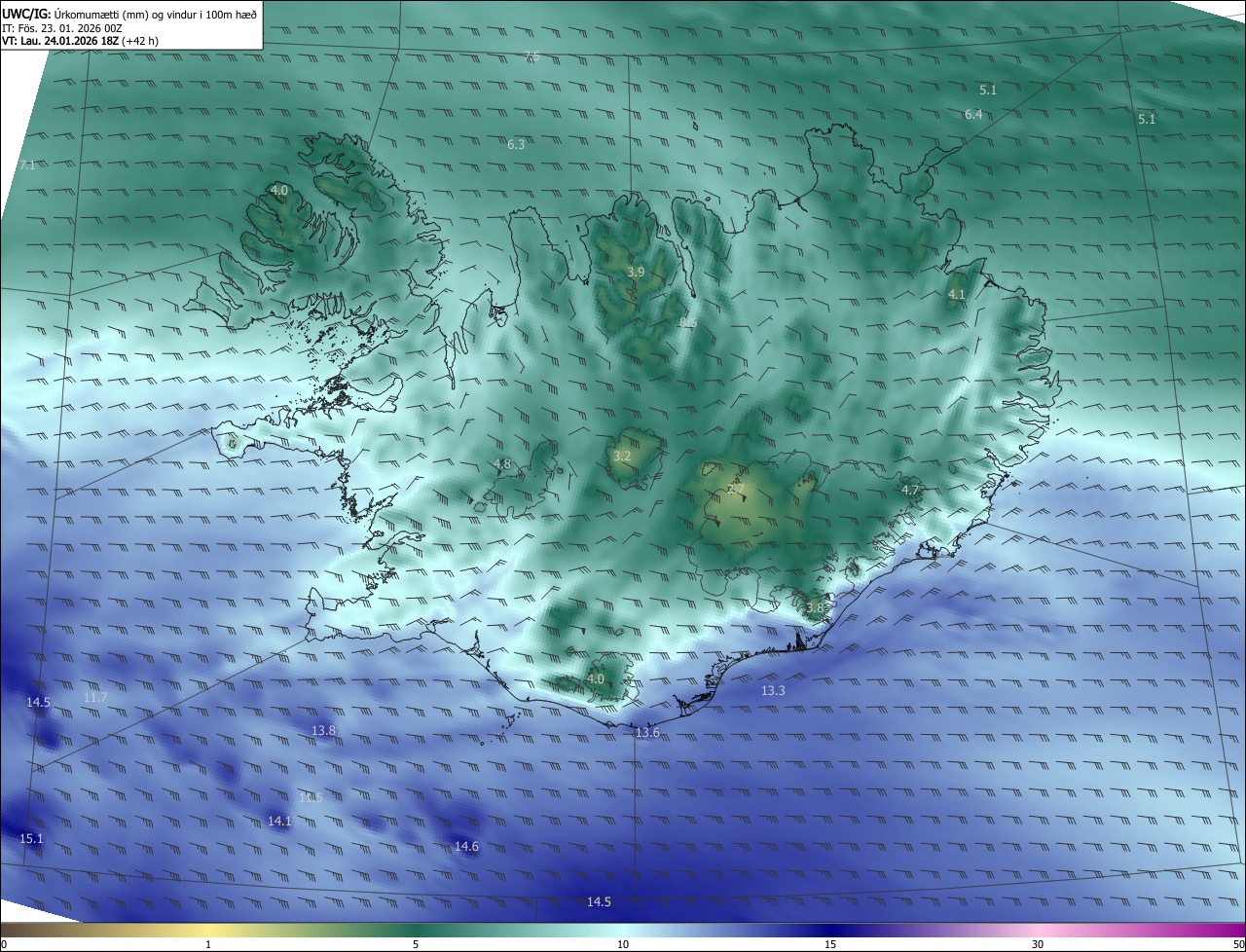Click the 15 tick on the color scale
This screenshot has height=952, width=1246.
(830, 944)
